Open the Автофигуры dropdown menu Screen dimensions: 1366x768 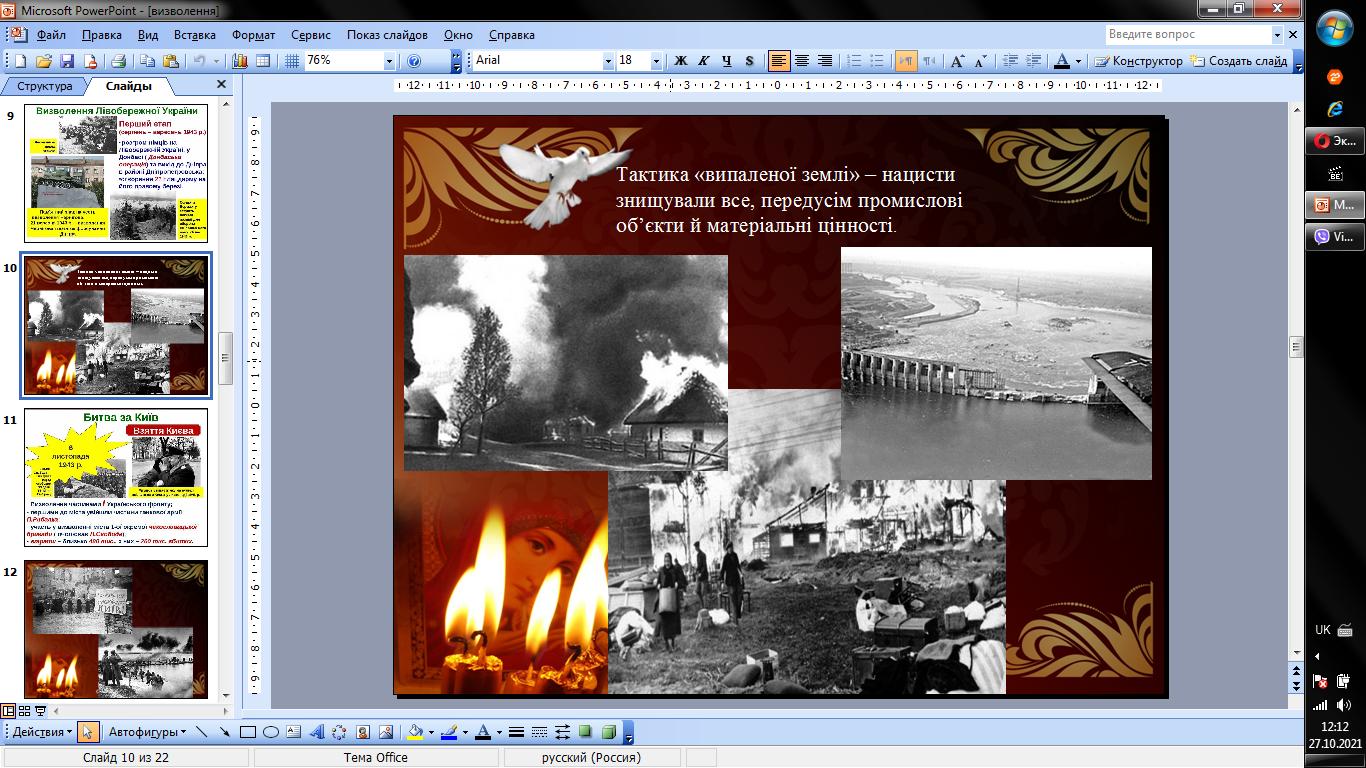click(147, 732)
